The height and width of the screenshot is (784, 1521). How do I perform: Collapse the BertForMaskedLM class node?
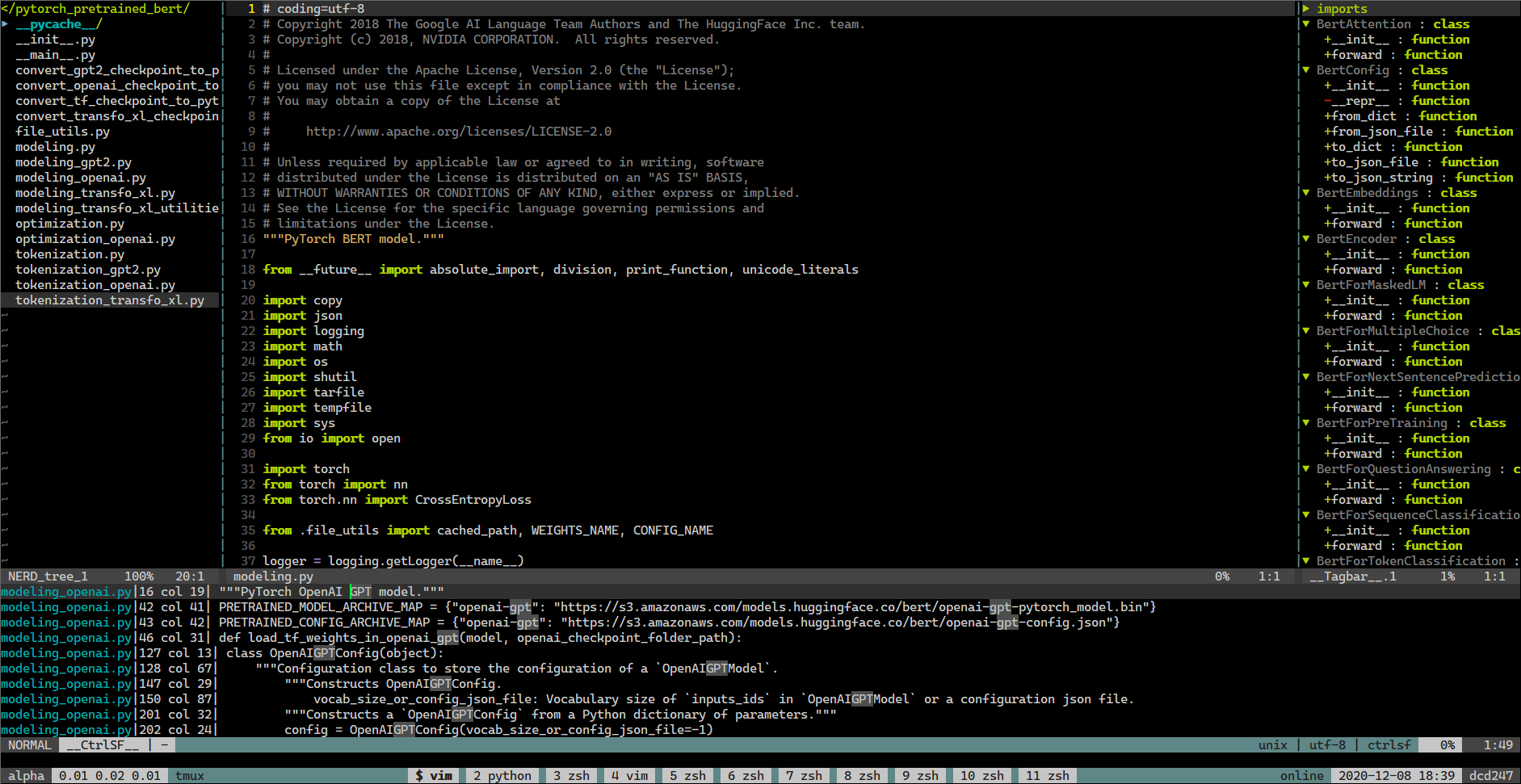click(1305, 285)
